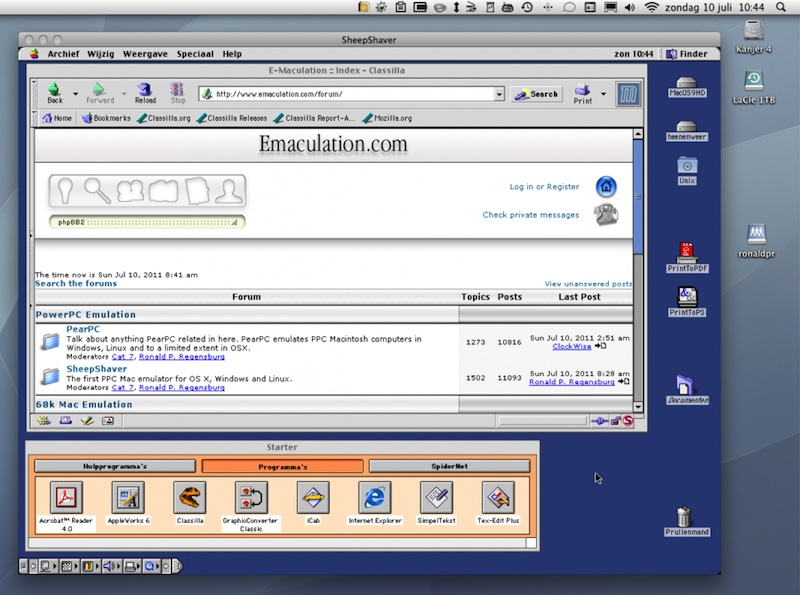Expand the URL address bar dropdown
The height and width of the screenshot is (595, 800).
coord(499,94)
